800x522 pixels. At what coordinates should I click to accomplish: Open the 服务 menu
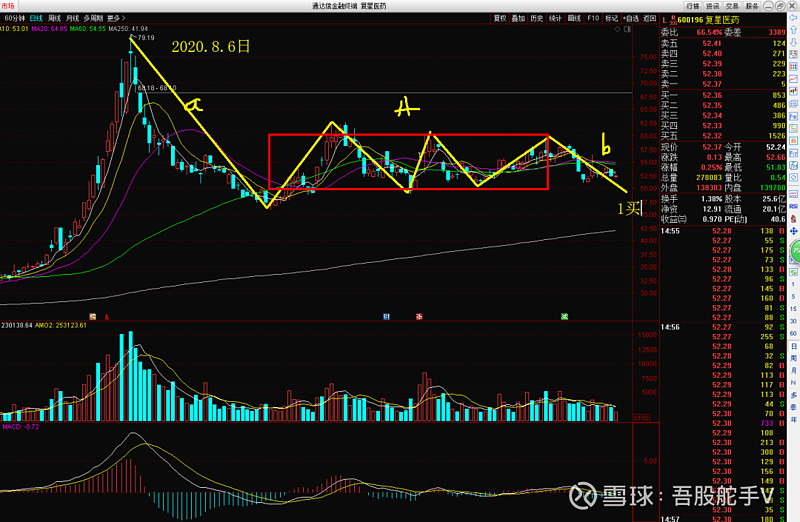pos(752,6)
